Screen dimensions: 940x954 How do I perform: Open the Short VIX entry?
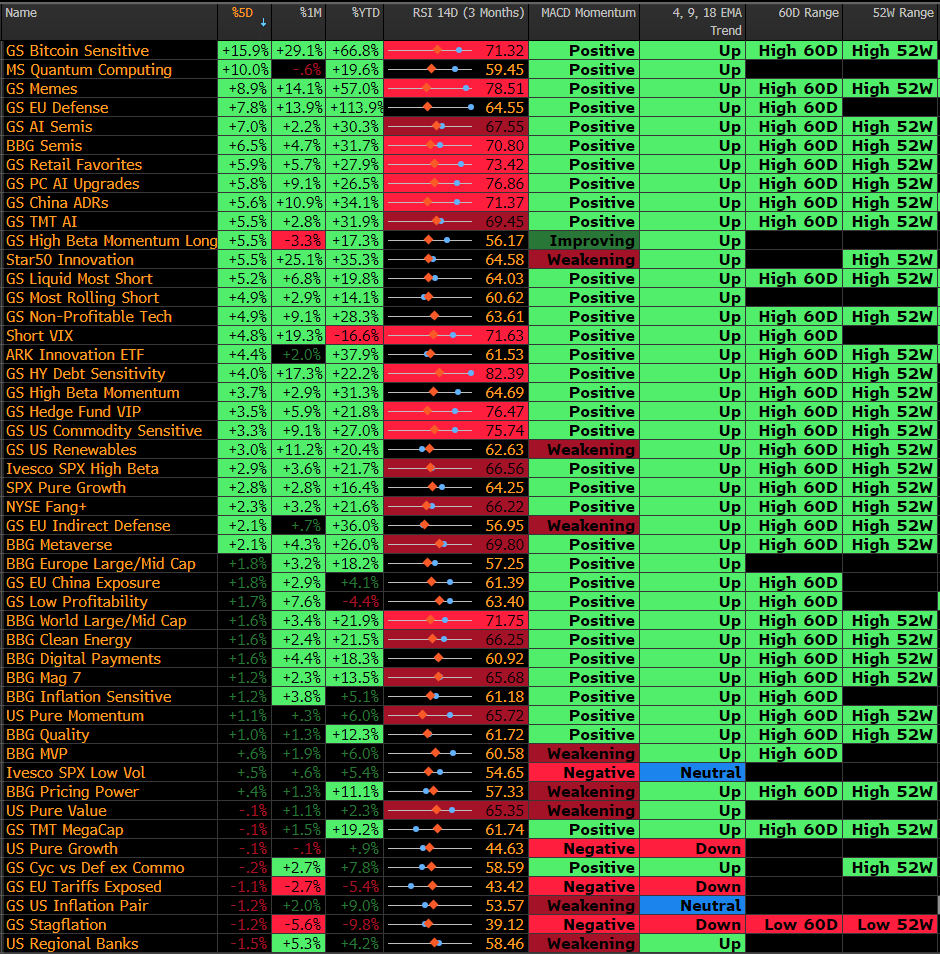[40, 336]
